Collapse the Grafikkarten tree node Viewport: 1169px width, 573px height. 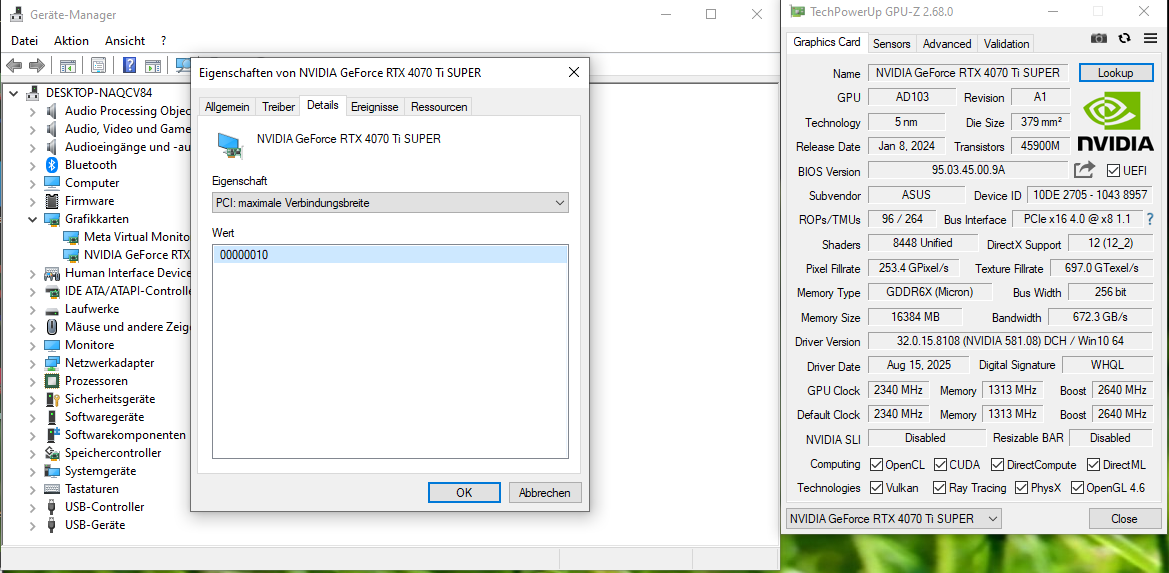point(32,219)
